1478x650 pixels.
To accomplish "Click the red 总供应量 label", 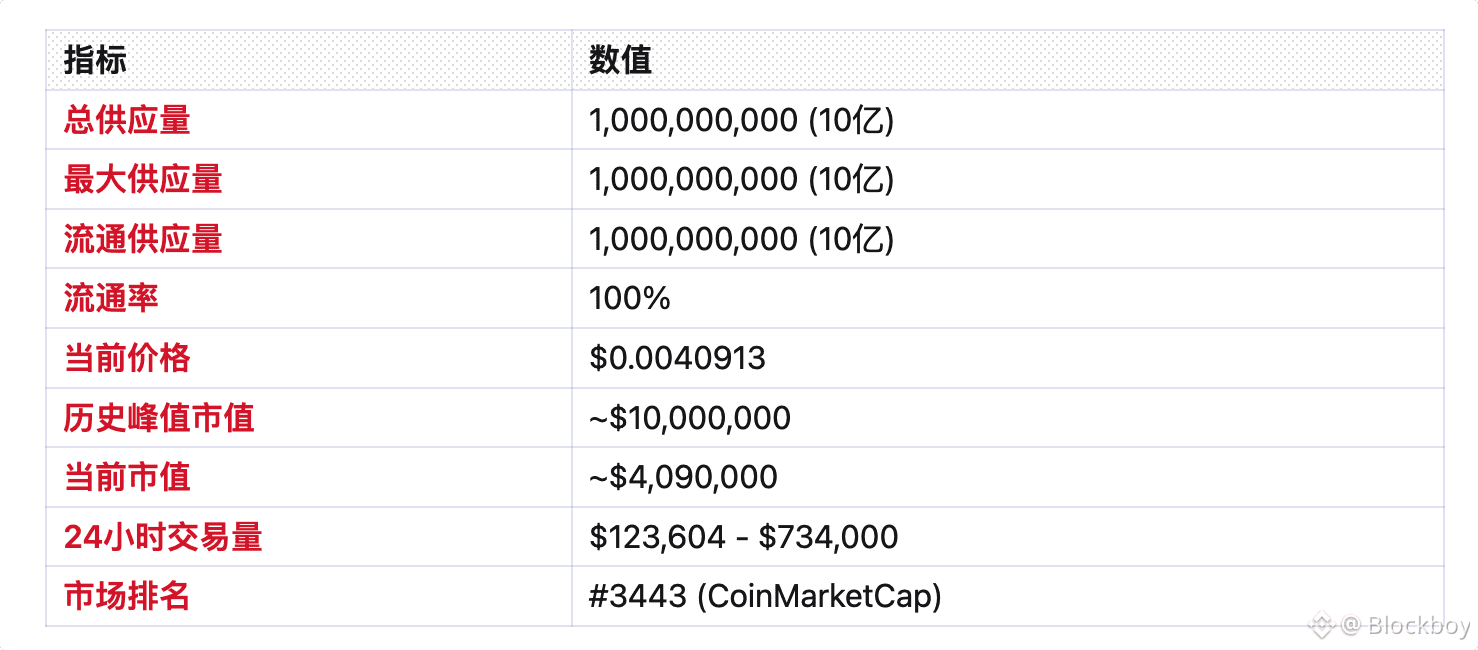I will (127, 120).
